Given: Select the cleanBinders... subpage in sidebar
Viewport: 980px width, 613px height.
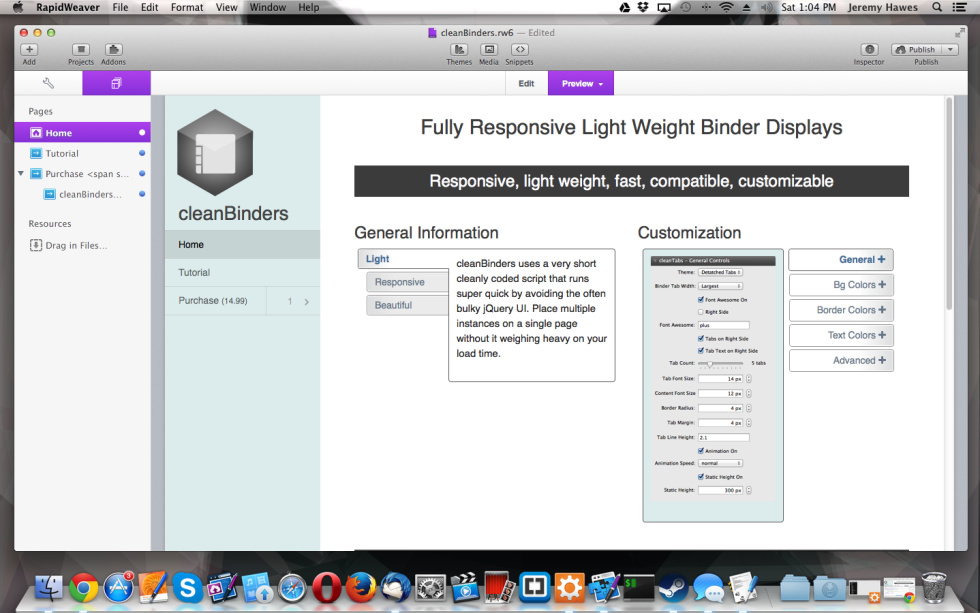Looking at the screenshot, I should pyautogui.click(x=82, y=194).
